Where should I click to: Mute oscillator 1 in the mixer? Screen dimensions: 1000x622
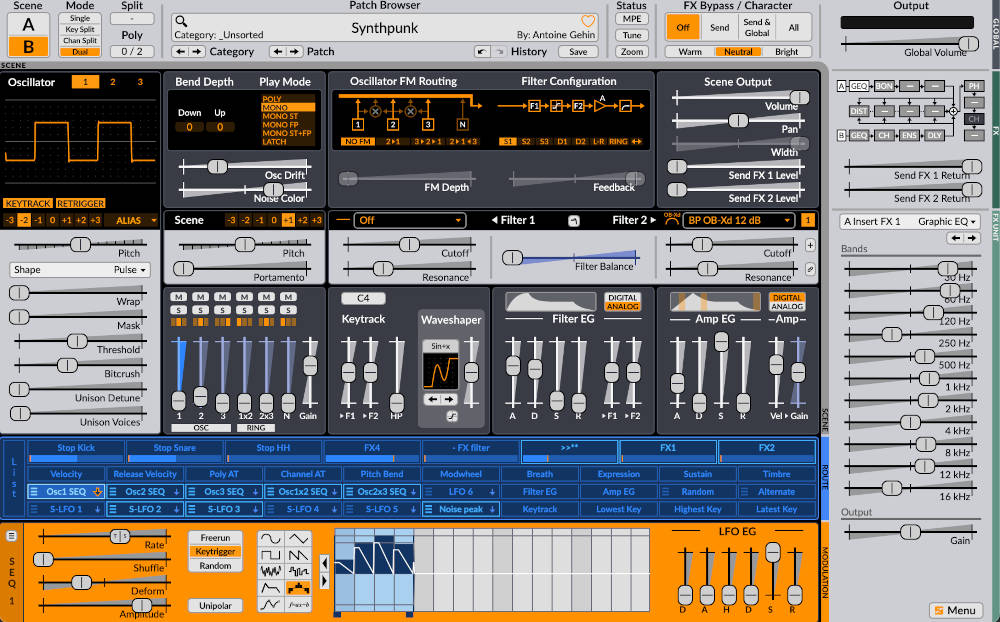click(179, 297)
